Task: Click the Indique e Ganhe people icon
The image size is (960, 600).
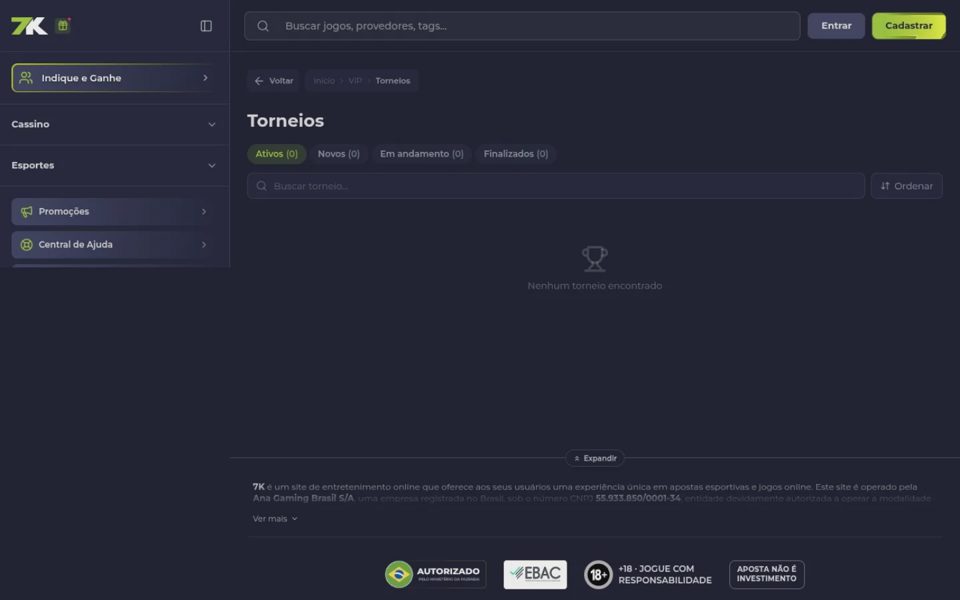Action: (x=26, y=78)
